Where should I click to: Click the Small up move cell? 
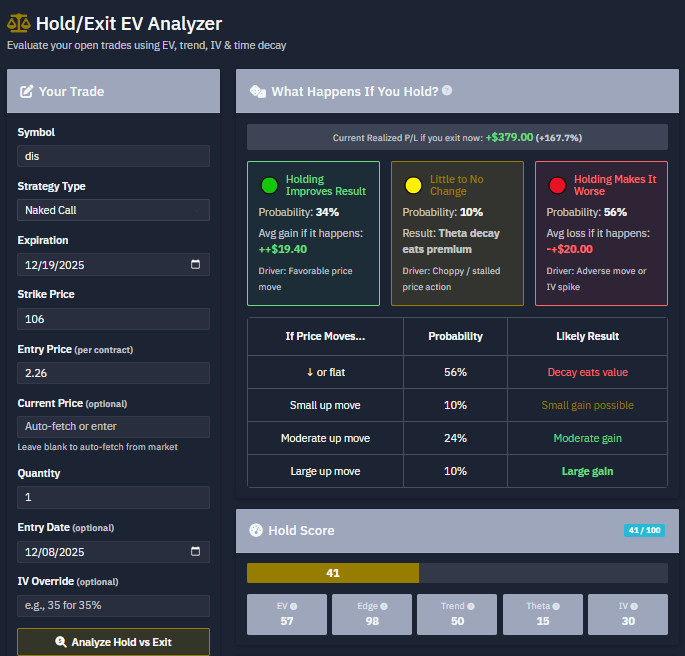(325, 405)
